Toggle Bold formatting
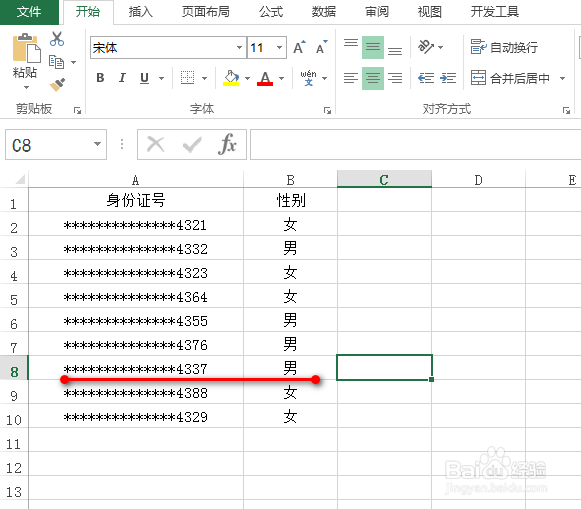The width and height of the screenshot is (581, 509). 100,78
